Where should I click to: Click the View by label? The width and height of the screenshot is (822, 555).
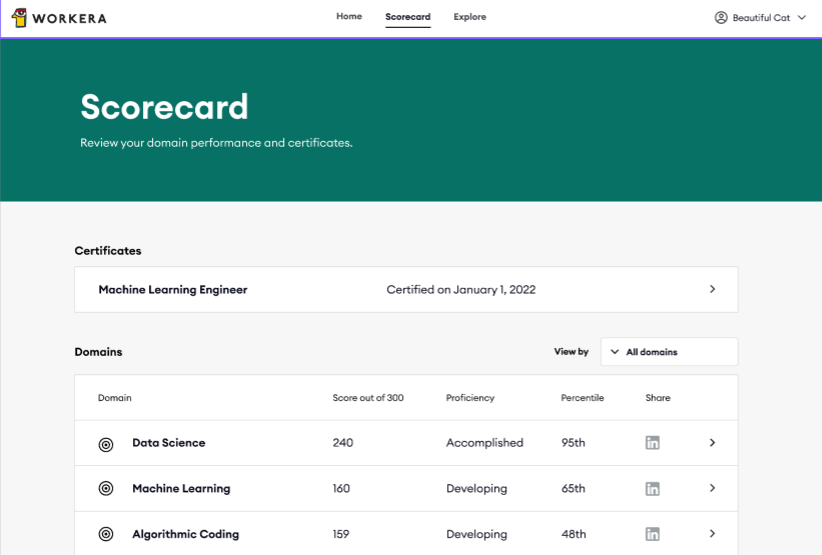pyautogui.click(x=571, y=352)
